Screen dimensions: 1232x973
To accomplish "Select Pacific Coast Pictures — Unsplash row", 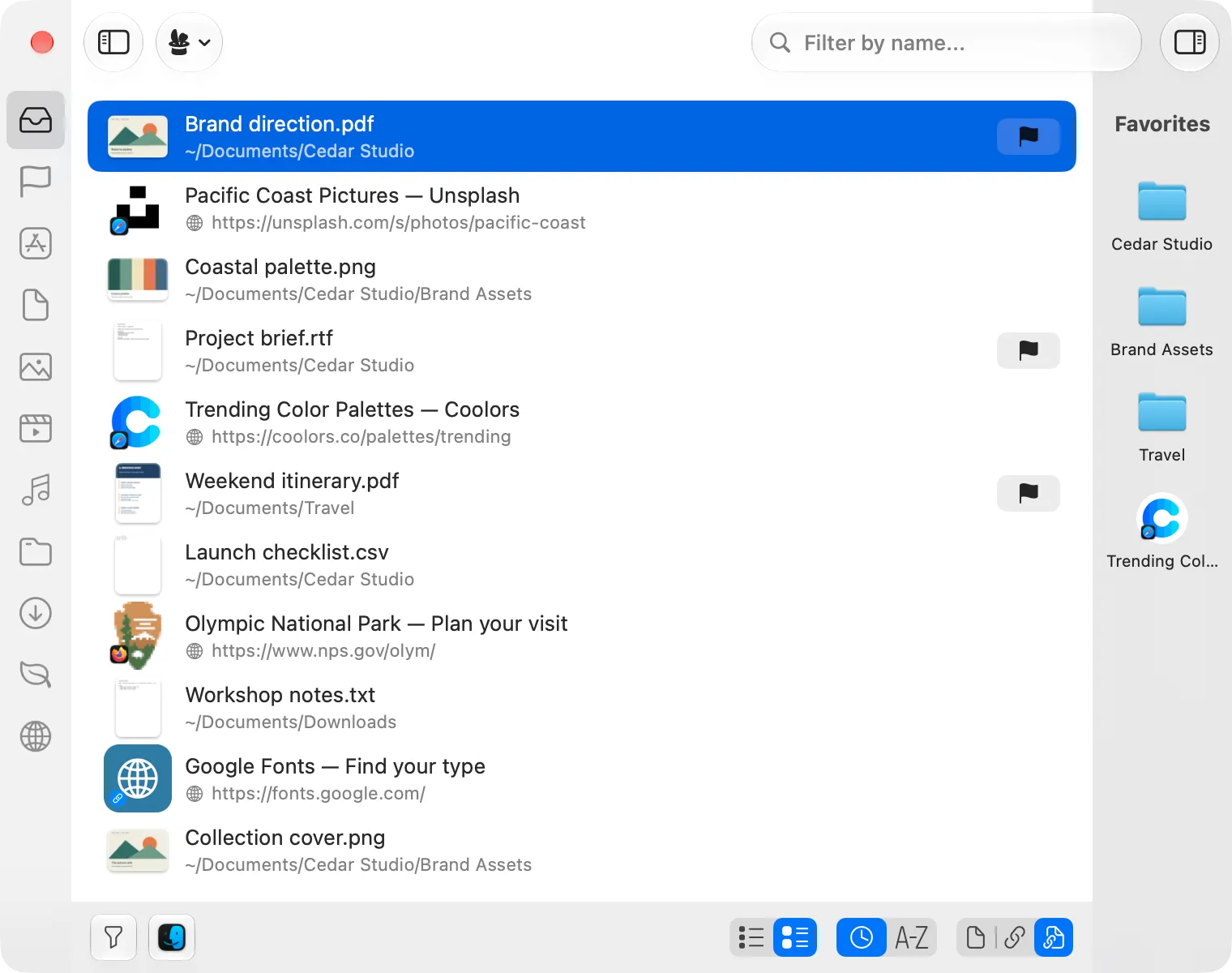I will pyautogui.click(x=582, y=208).
